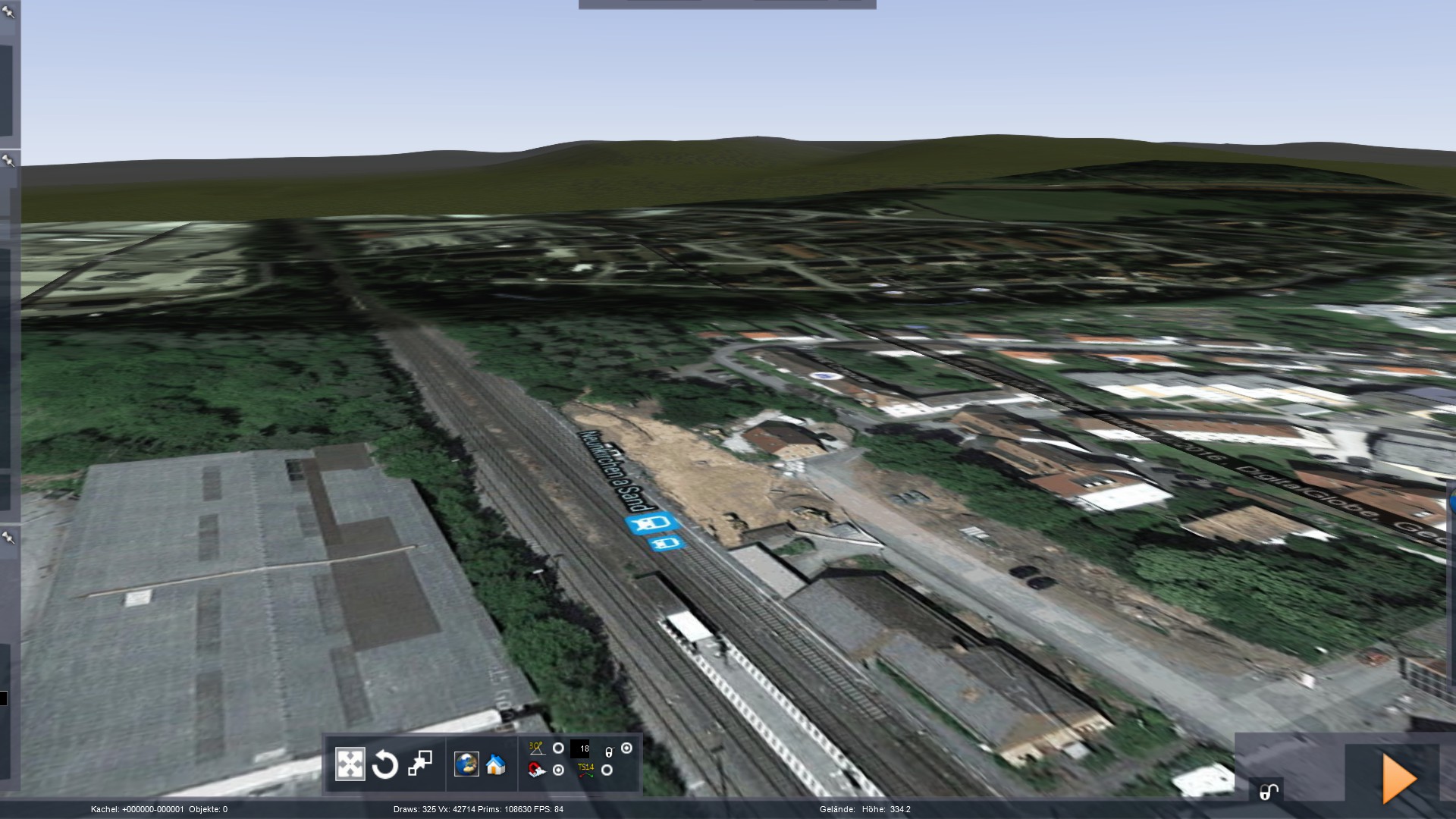This screenshot has width=1456, height=819.
Task: Pin the lower-left flyout panel
Action: pyautogui.click(x=8, y=538)
